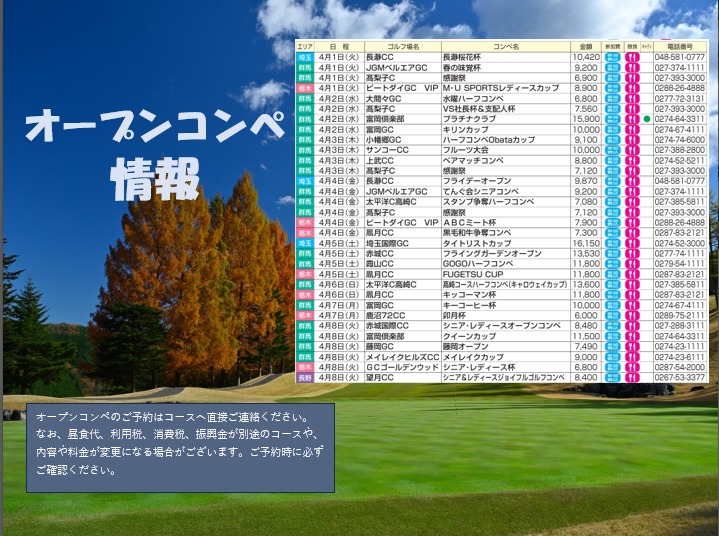Click the blue fee badge in ペアマッチコンペ row
Image resolution: width=719 pixels, height=536 pixels.
coord(613,160)
